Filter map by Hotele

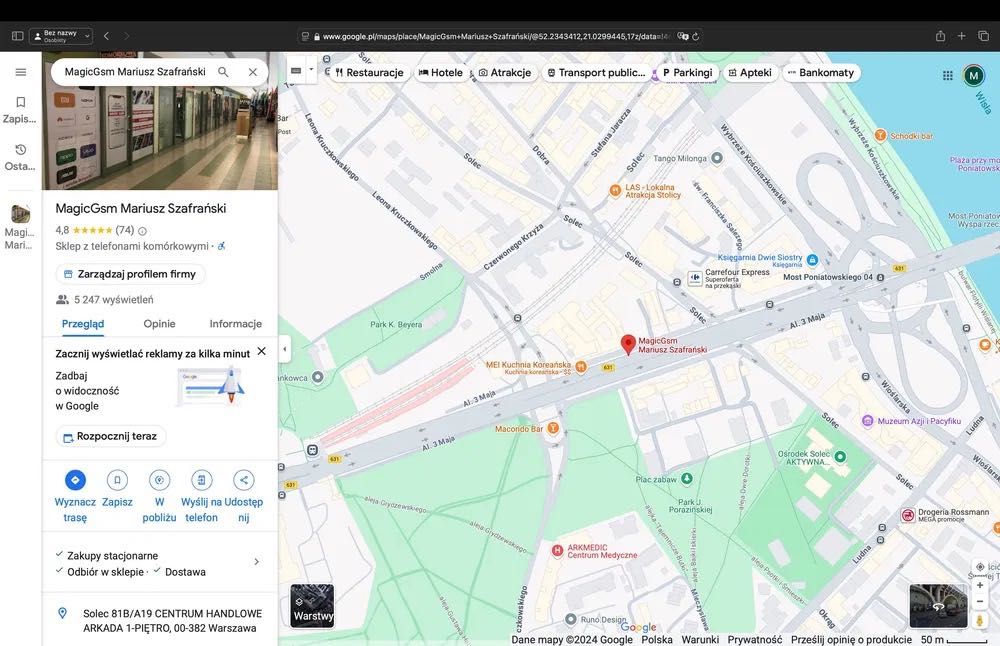pos(441,73)
